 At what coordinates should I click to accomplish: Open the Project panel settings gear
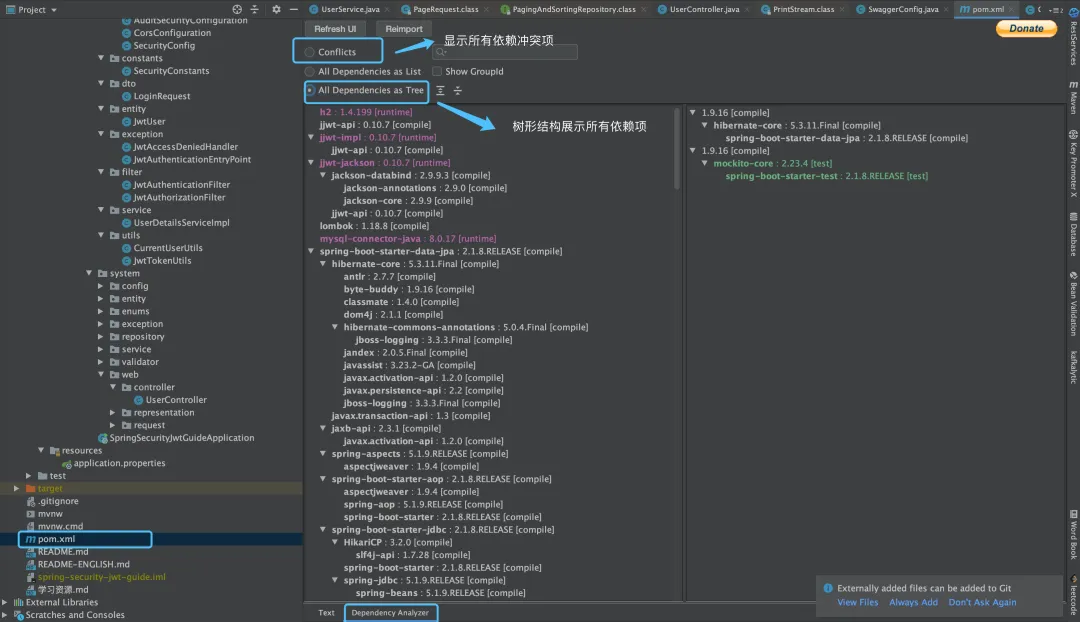pyautogui.click(x=276, y=10)
